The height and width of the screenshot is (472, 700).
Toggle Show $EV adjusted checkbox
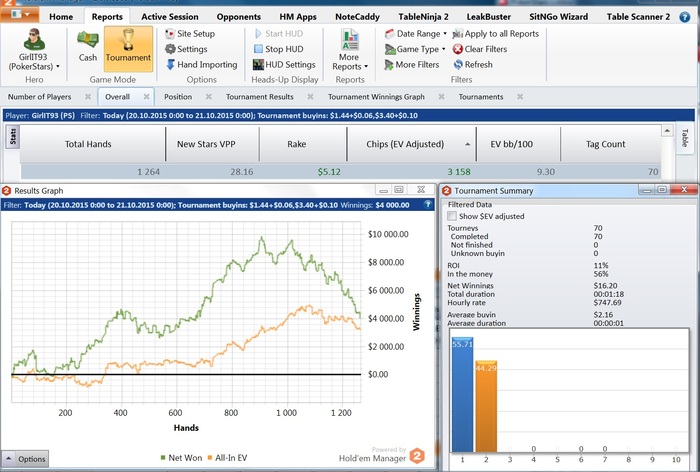(x=452, y=216)
